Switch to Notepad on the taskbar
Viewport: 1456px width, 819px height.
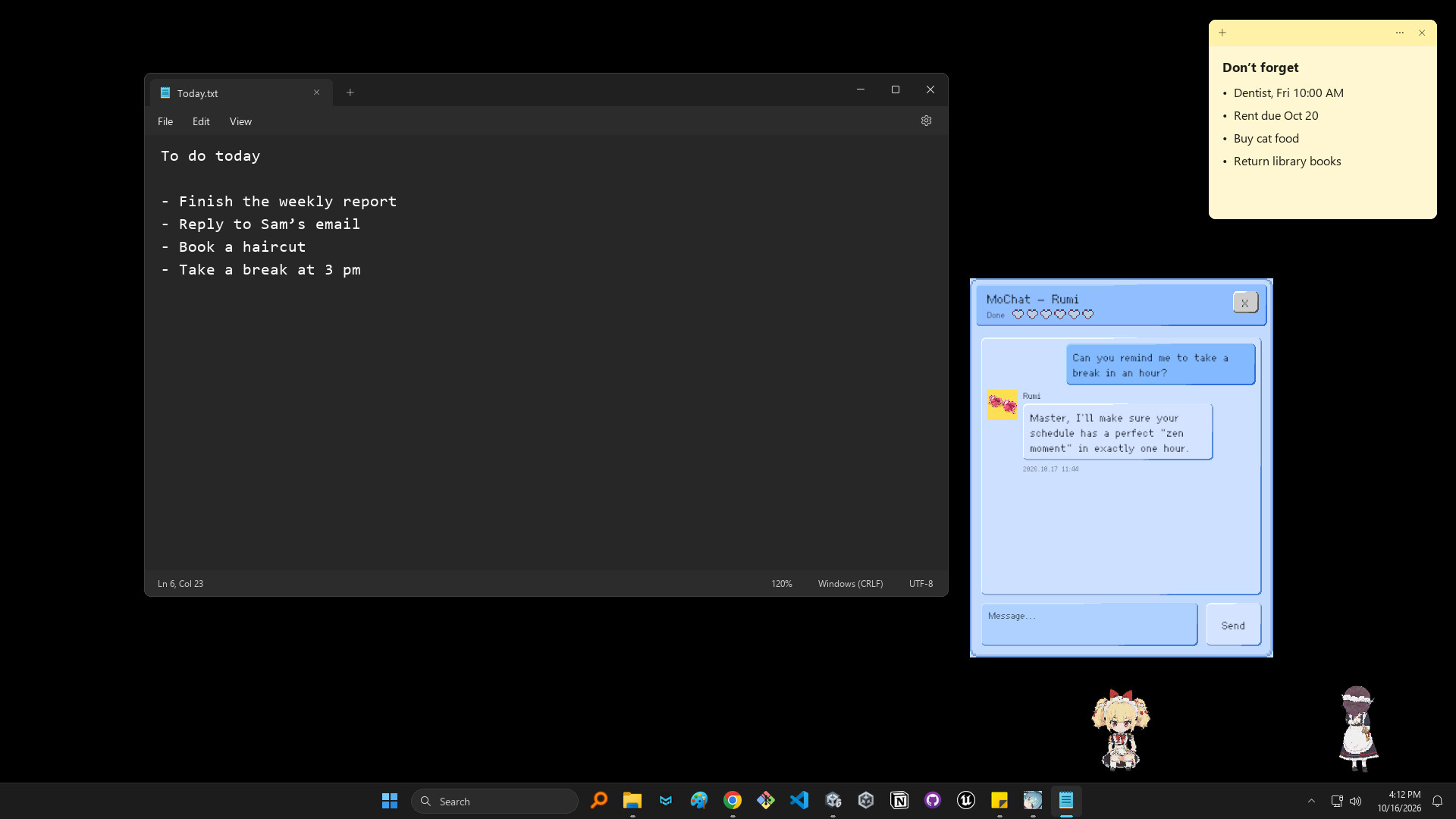1066,800
